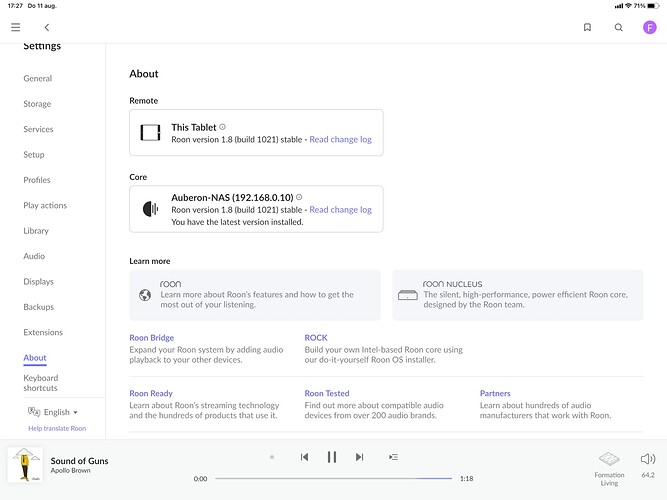This screenshot has height=500, width=667.
Task: Click the Sound of Guns album artwork
Action: pos(25,465)
